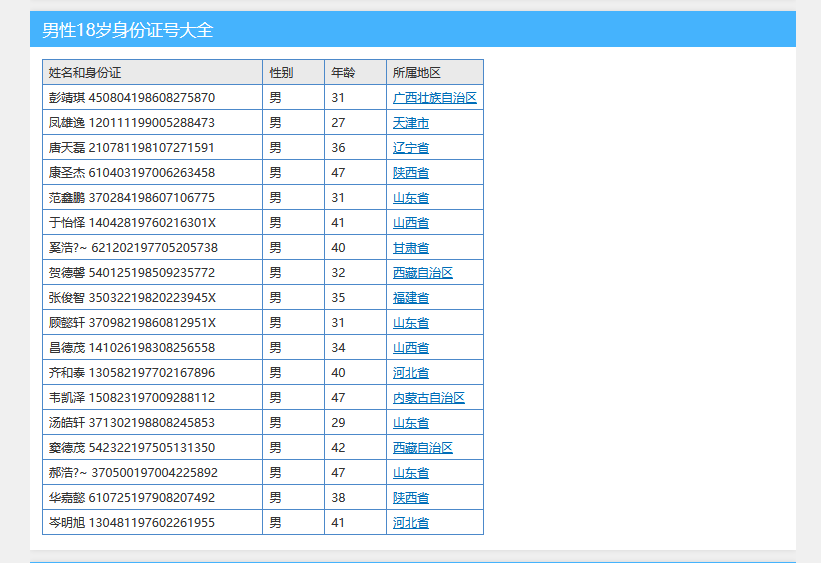This screenshot has height=563, width=821.
Task: Click 男 gender cell in 岑明旭 row
Action: coord(293,523)
